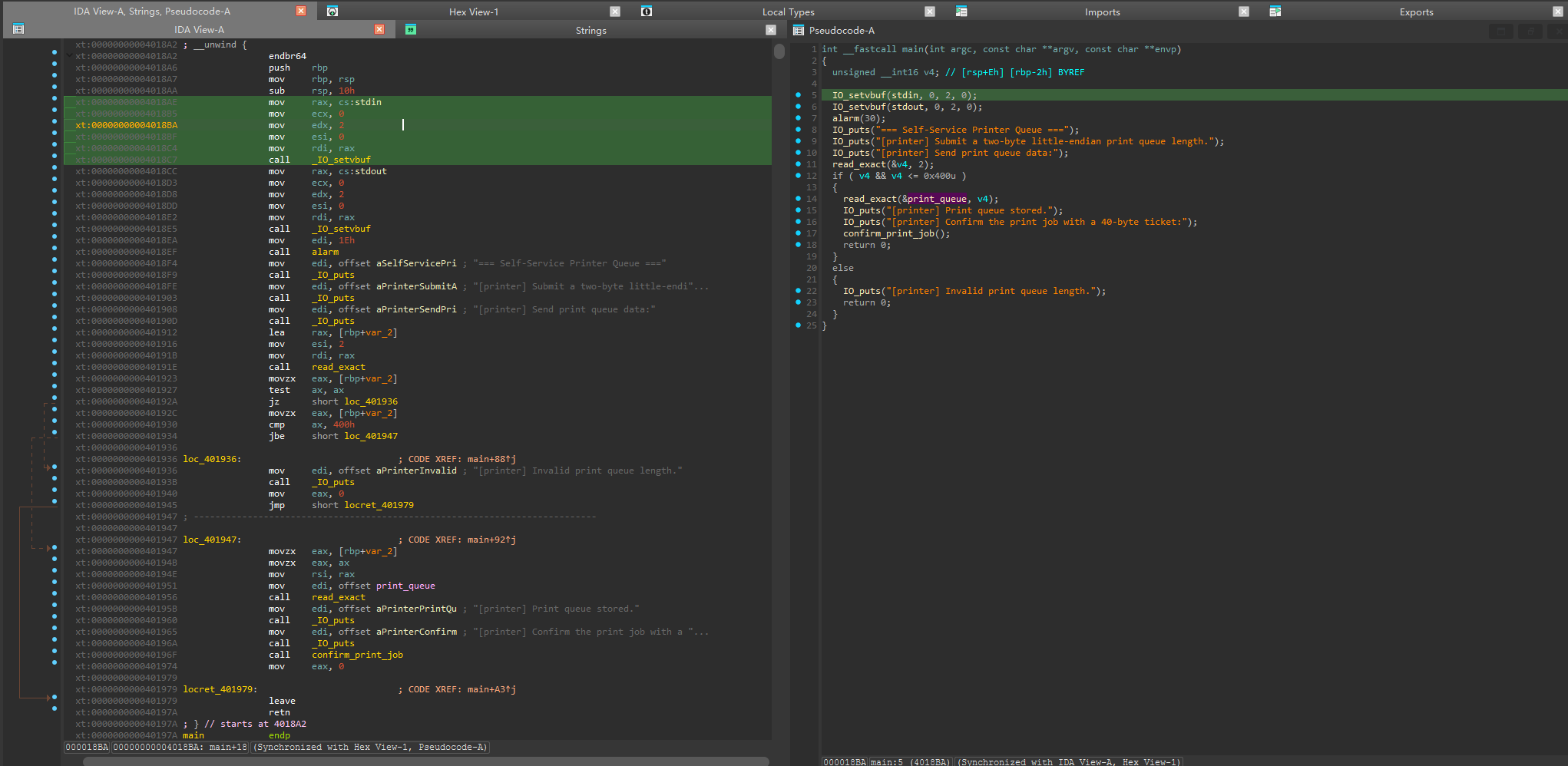Click the Imports tab icon
The height and width of the screenshot is (766, 1568).
[961, 12]
